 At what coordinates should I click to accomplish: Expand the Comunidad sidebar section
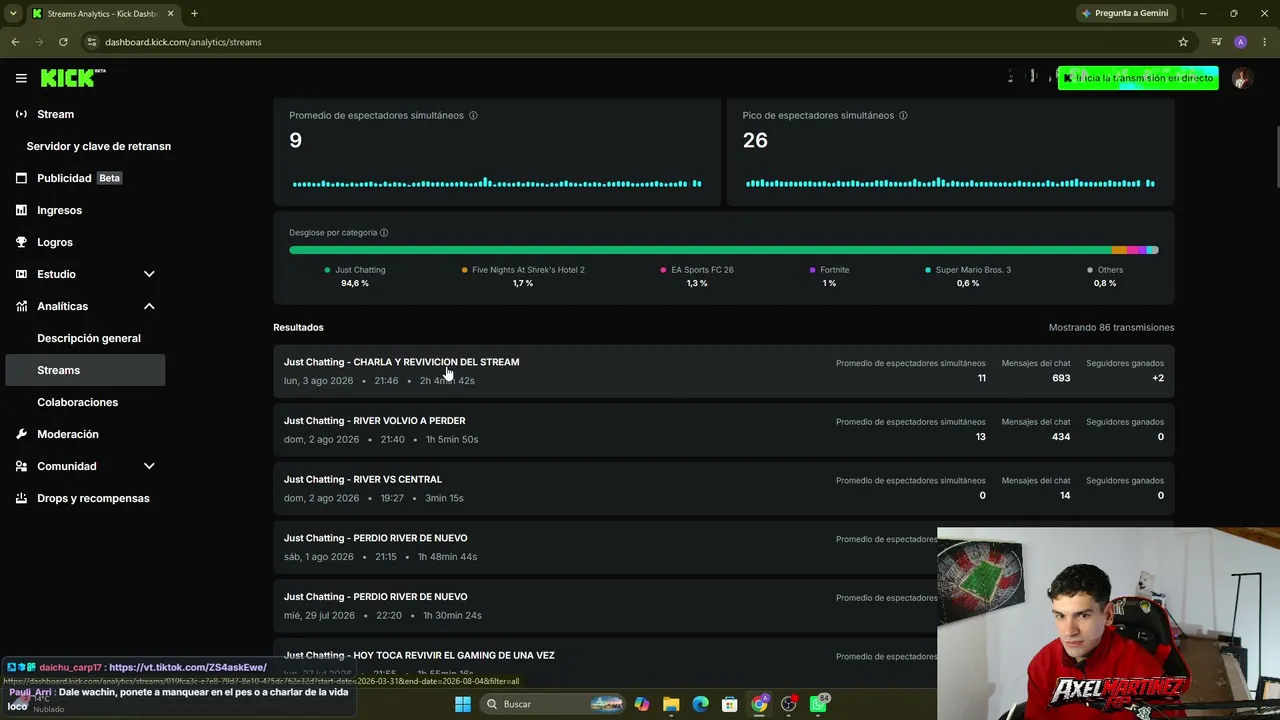pos(149,466)
